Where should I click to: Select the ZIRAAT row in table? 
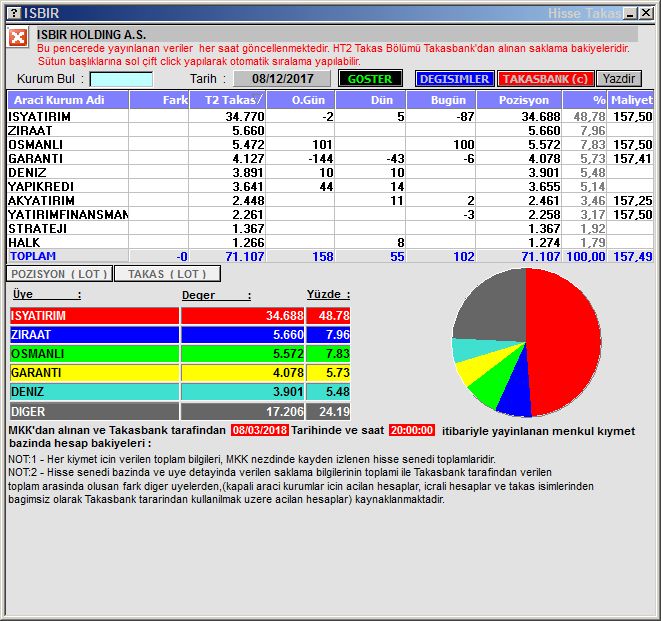[x=330, y=130]
